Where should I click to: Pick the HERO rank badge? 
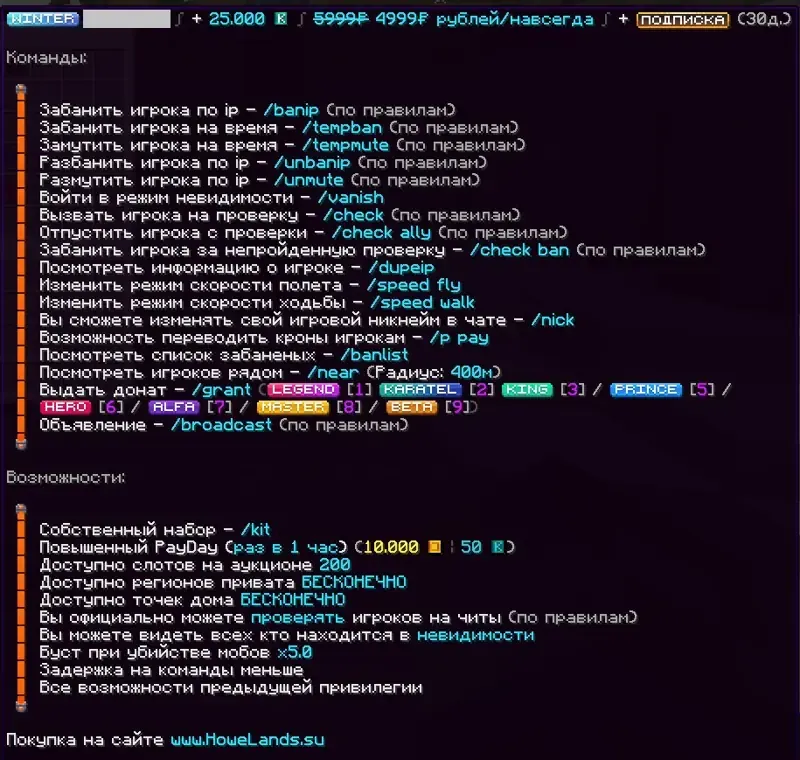tap(65, 407)
